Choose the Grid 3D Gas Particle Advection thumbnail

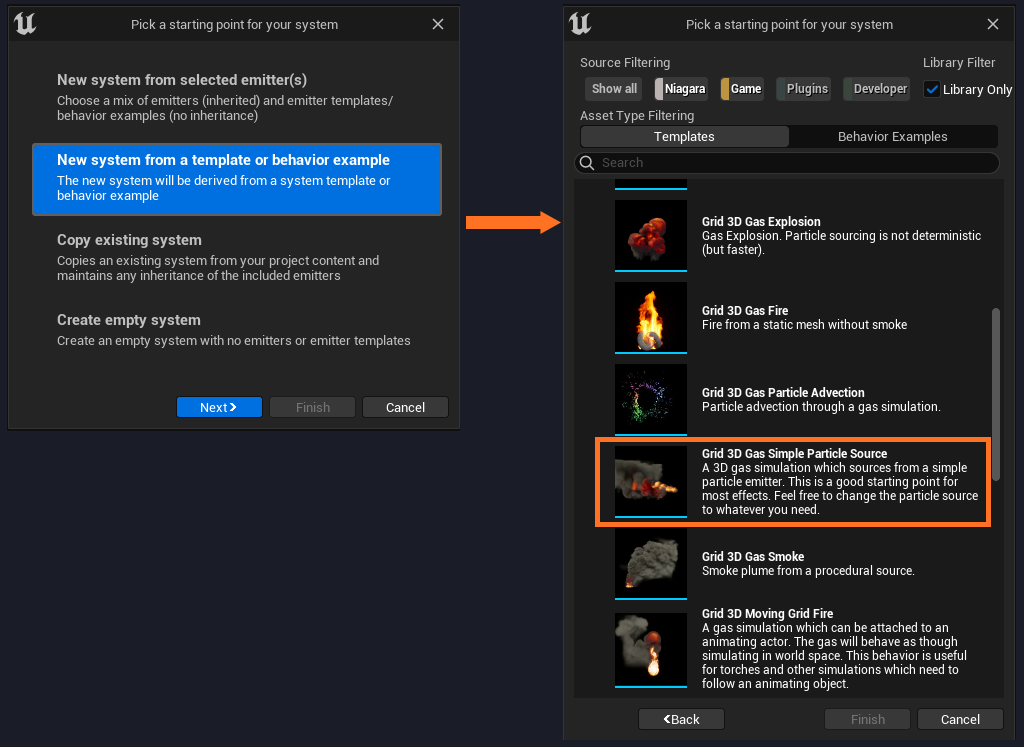pos(650,399)
